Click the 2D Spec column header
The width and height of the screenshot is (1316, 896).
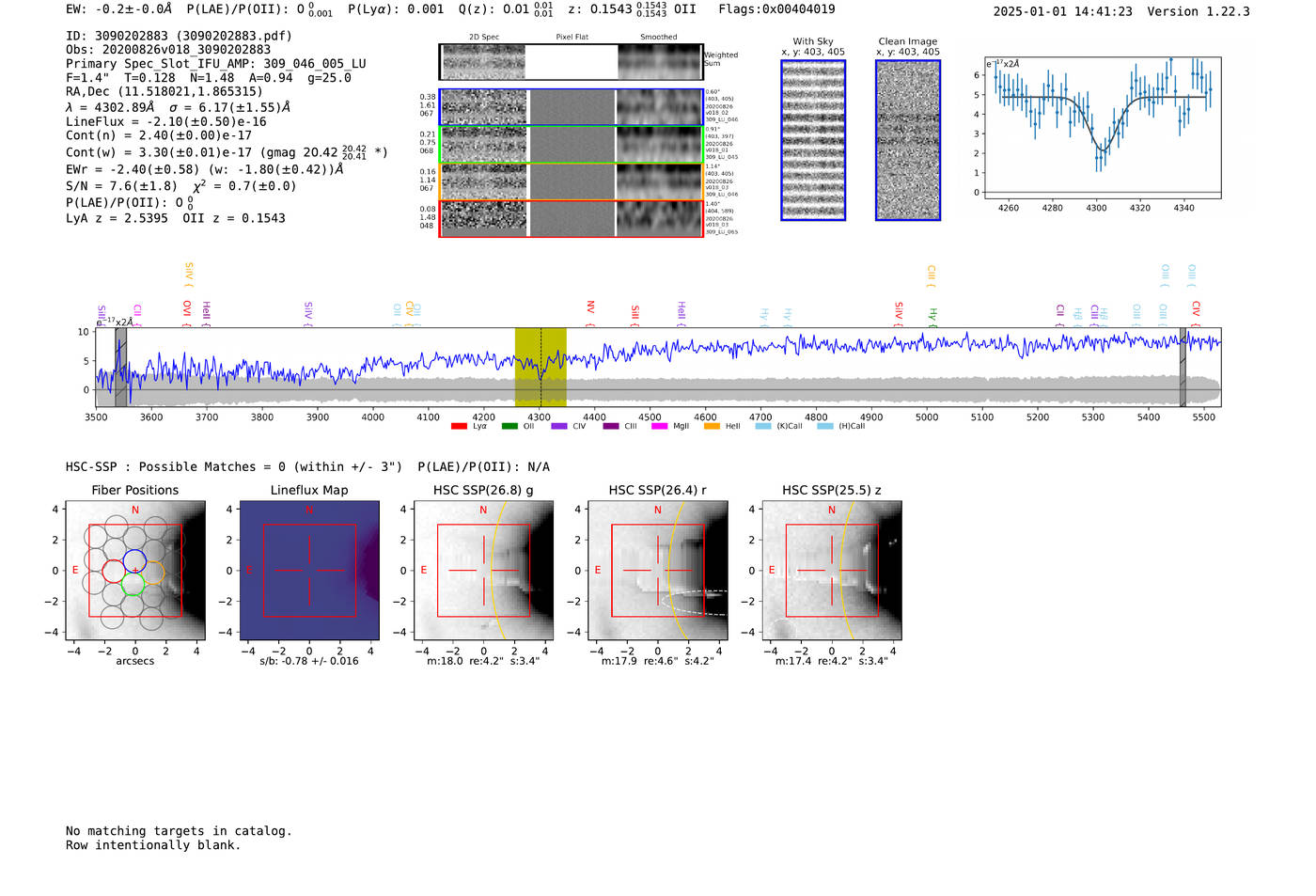tap(484, 38)
